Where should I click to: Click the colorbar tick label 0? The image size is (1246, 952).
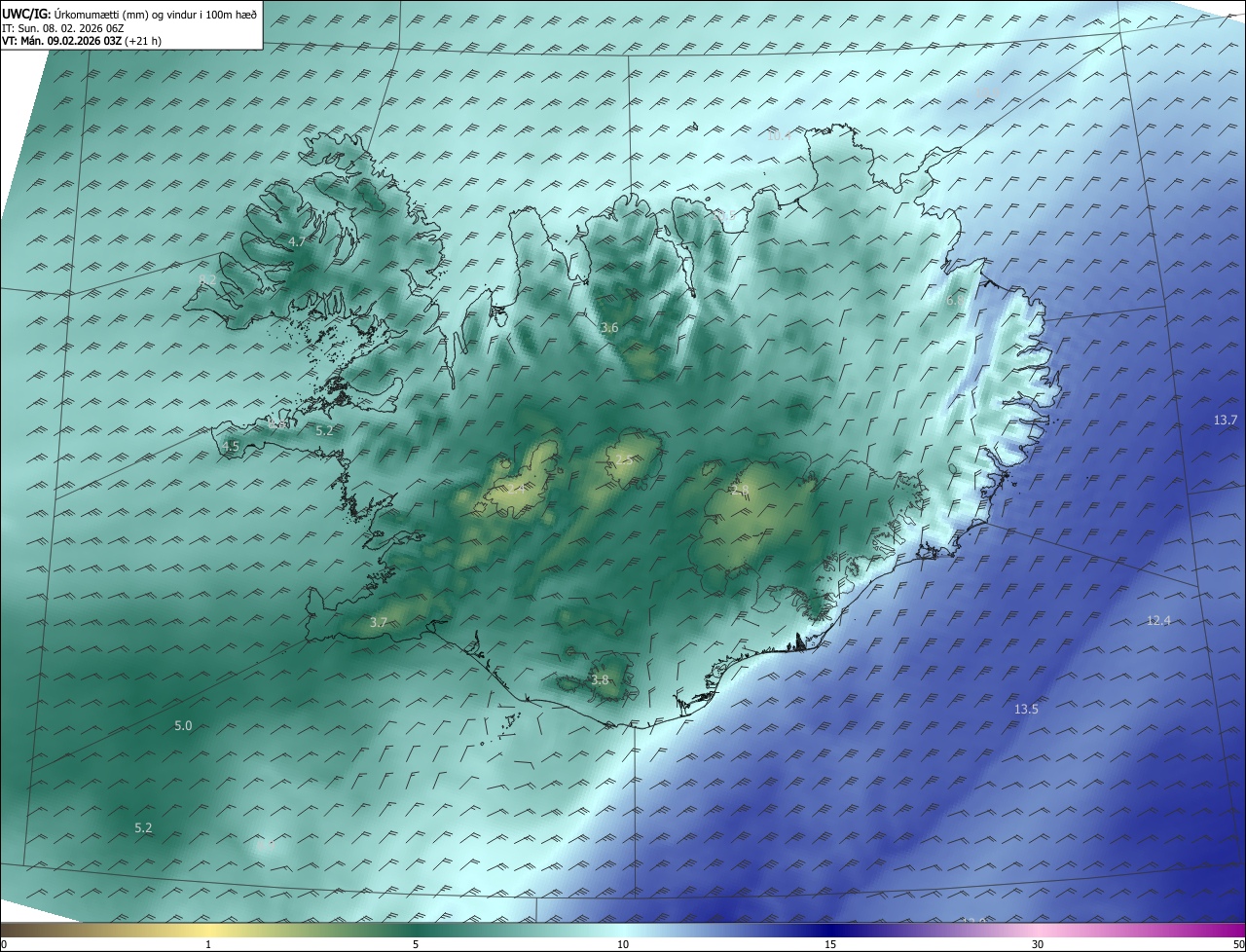(4, 944)
